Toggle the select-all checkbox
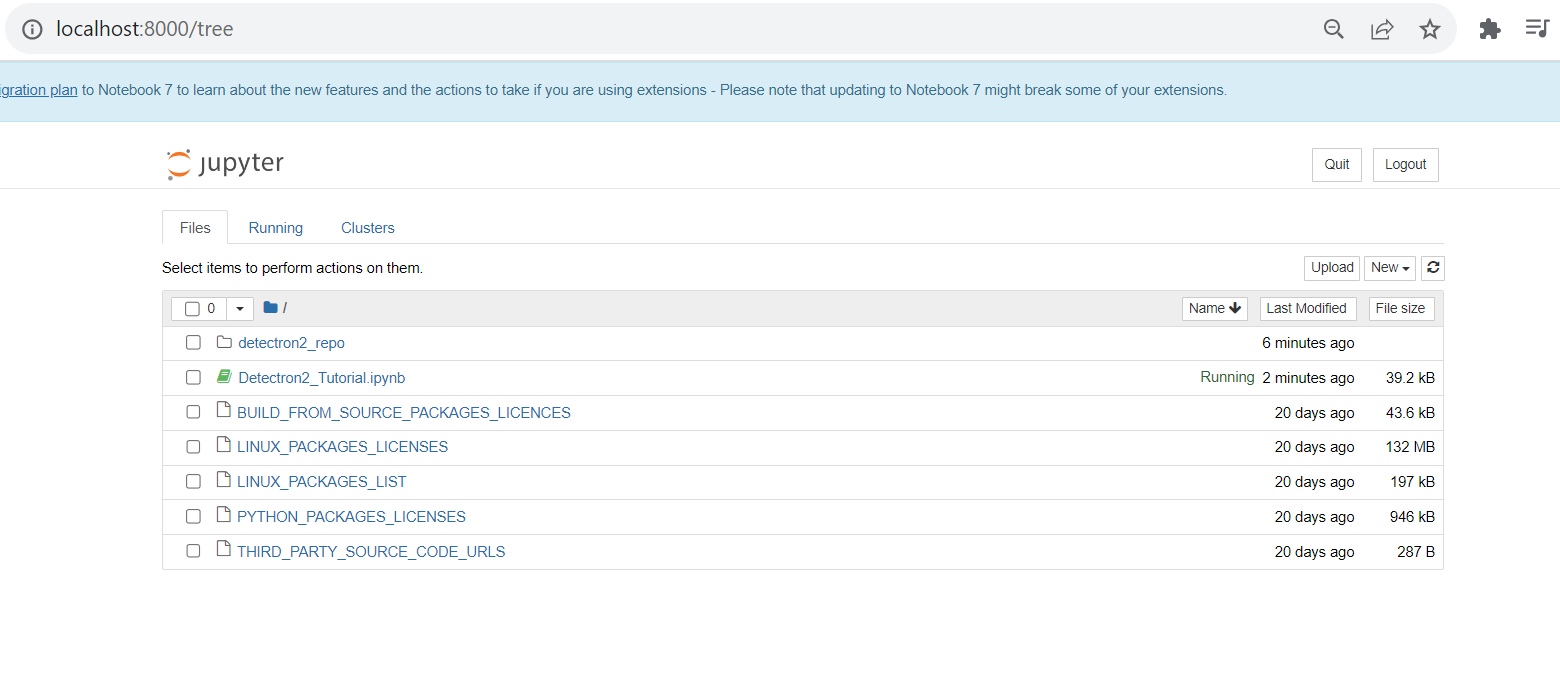This screenshot has width=1560, height=697. click(x=193, y=309)
